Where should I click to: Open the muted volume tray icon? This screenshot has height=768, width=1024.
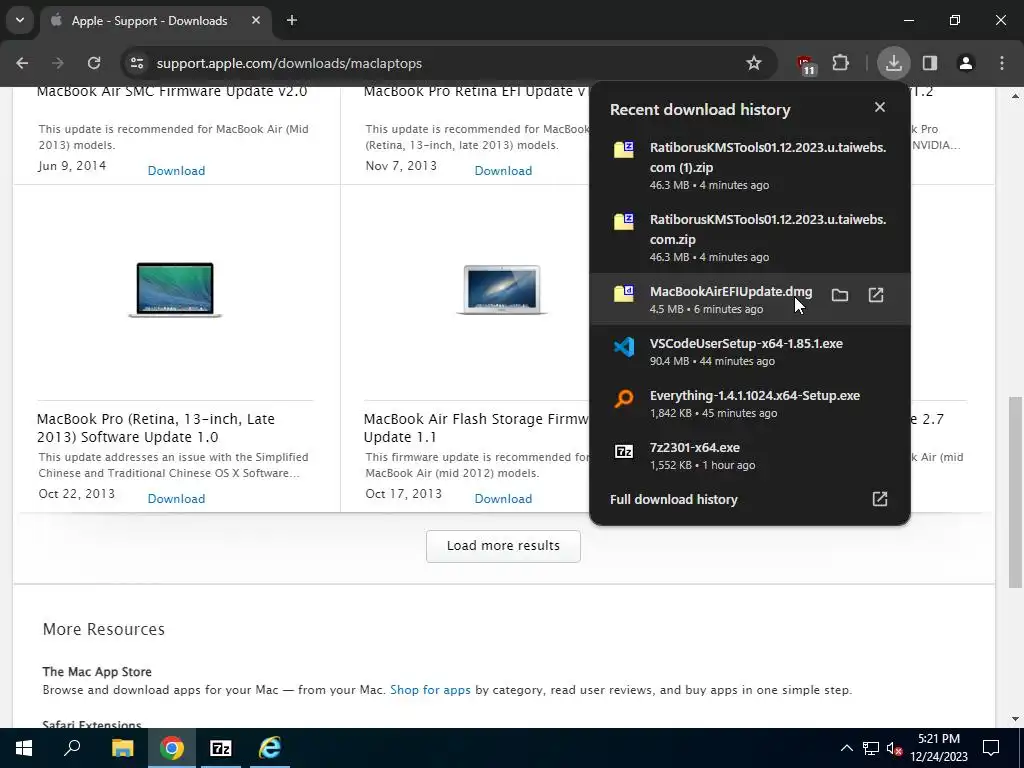point(895,748)
